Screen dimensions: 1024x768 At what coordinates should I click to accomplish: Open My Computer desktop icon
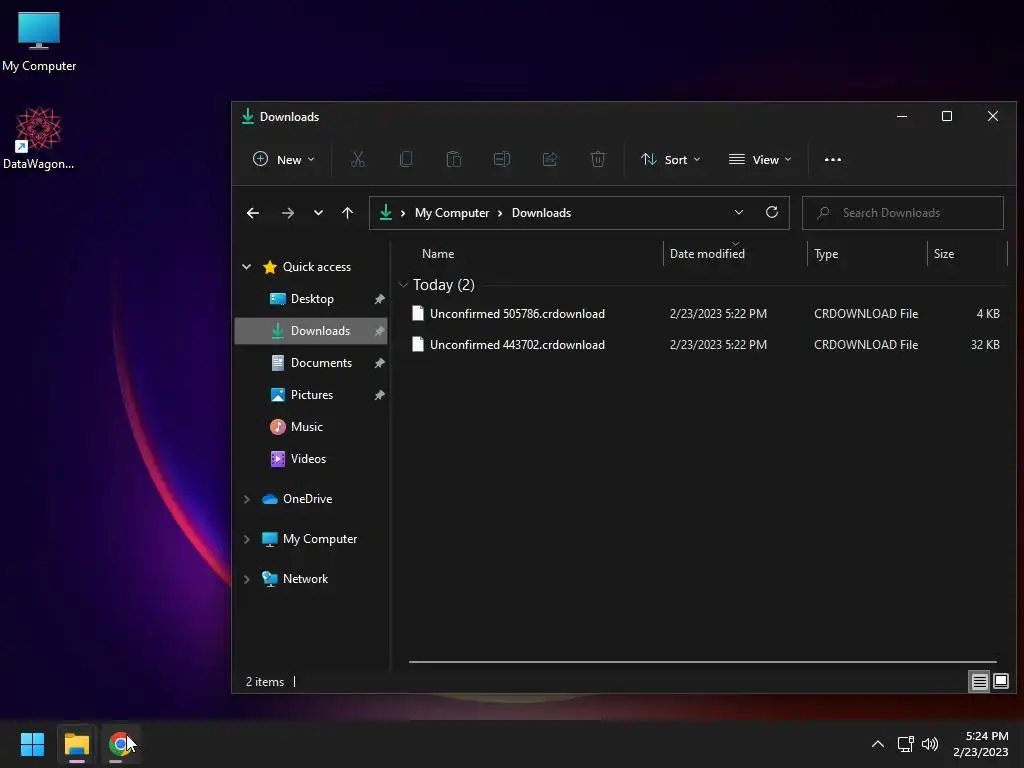tap(39, 42)
